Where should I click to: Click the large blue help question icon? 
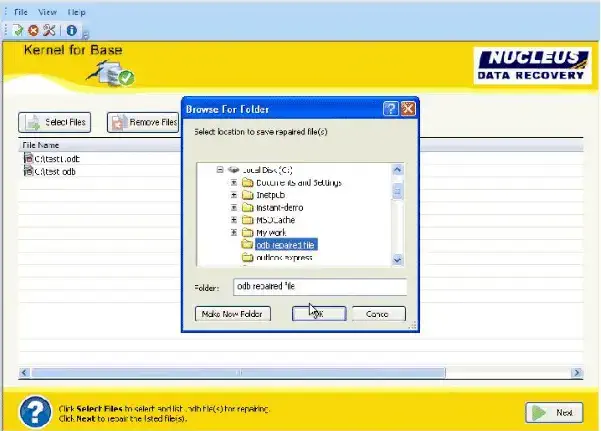[35, 412]
